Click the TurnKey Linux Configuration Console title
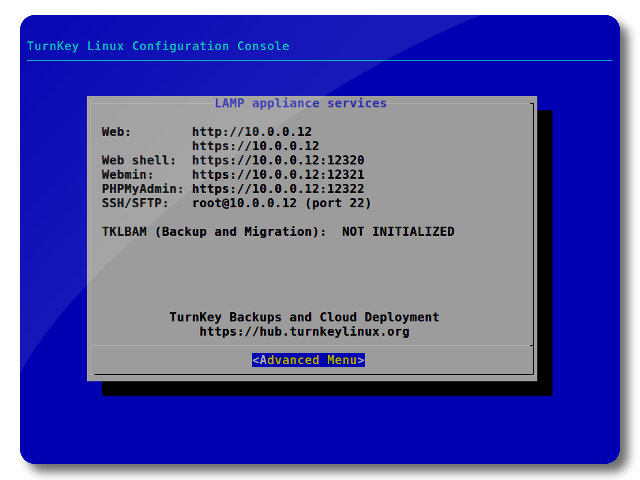The width and height of the screenshot is (640, 480). [x=158, y=46]
